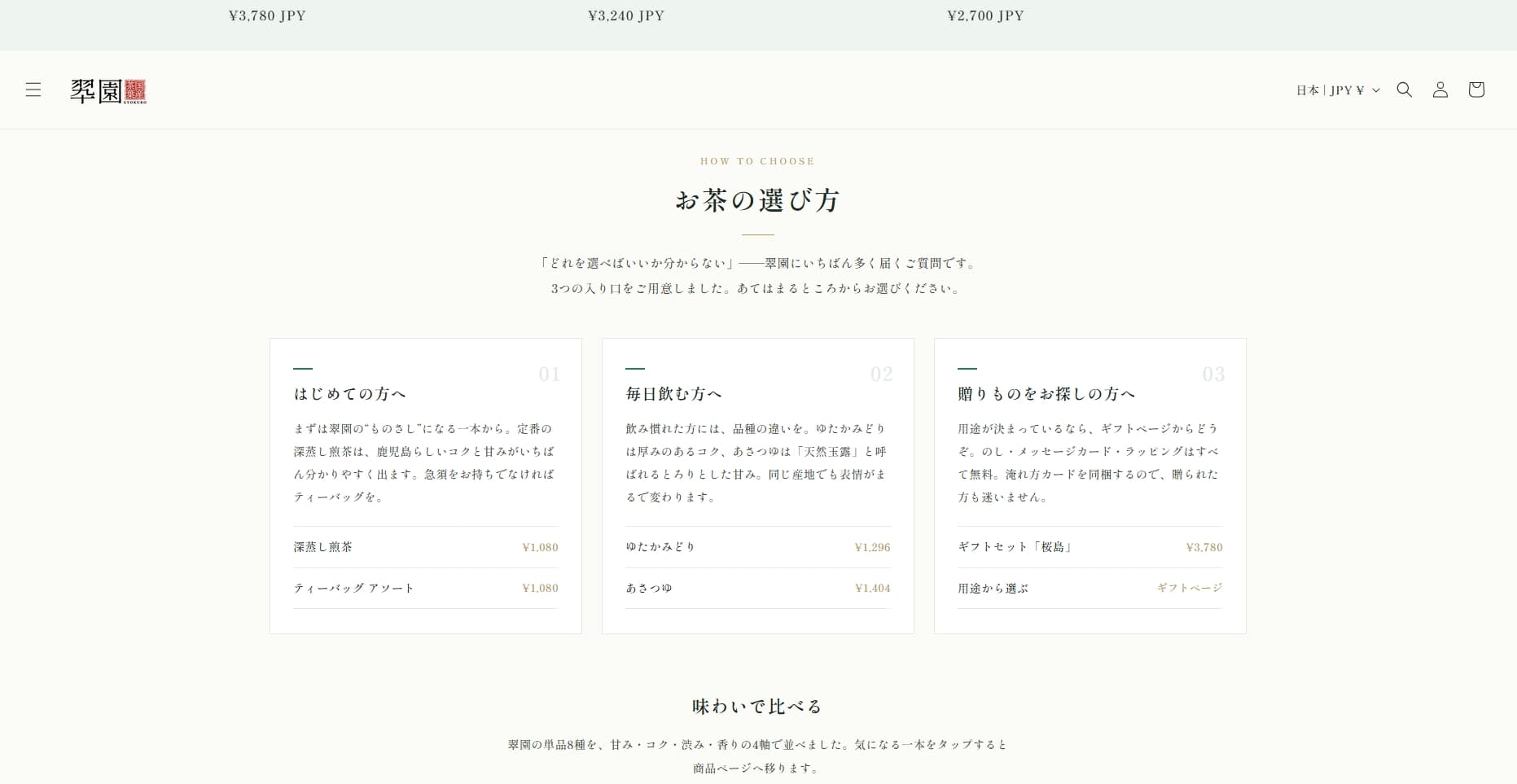Click the 02 card number
Viewport: 1517px width, 784px height.
882,374
